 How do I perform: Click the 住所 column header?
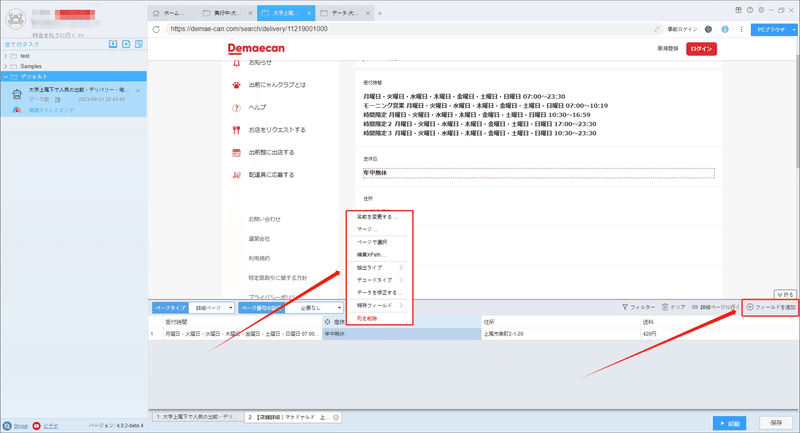click(x=561, y=322)
